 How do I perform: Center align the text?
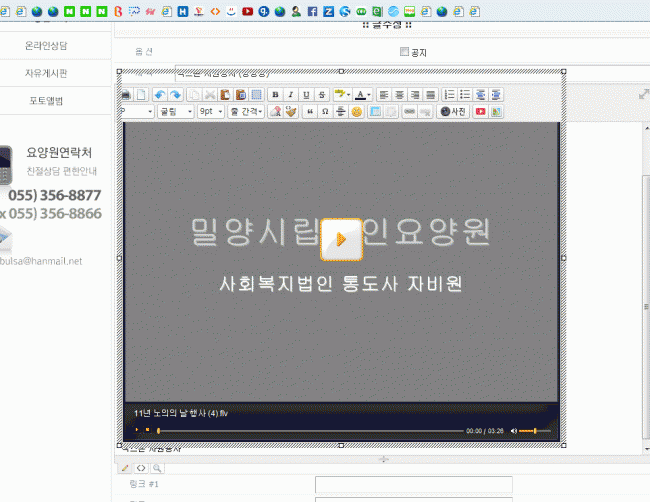coord(399,95)
